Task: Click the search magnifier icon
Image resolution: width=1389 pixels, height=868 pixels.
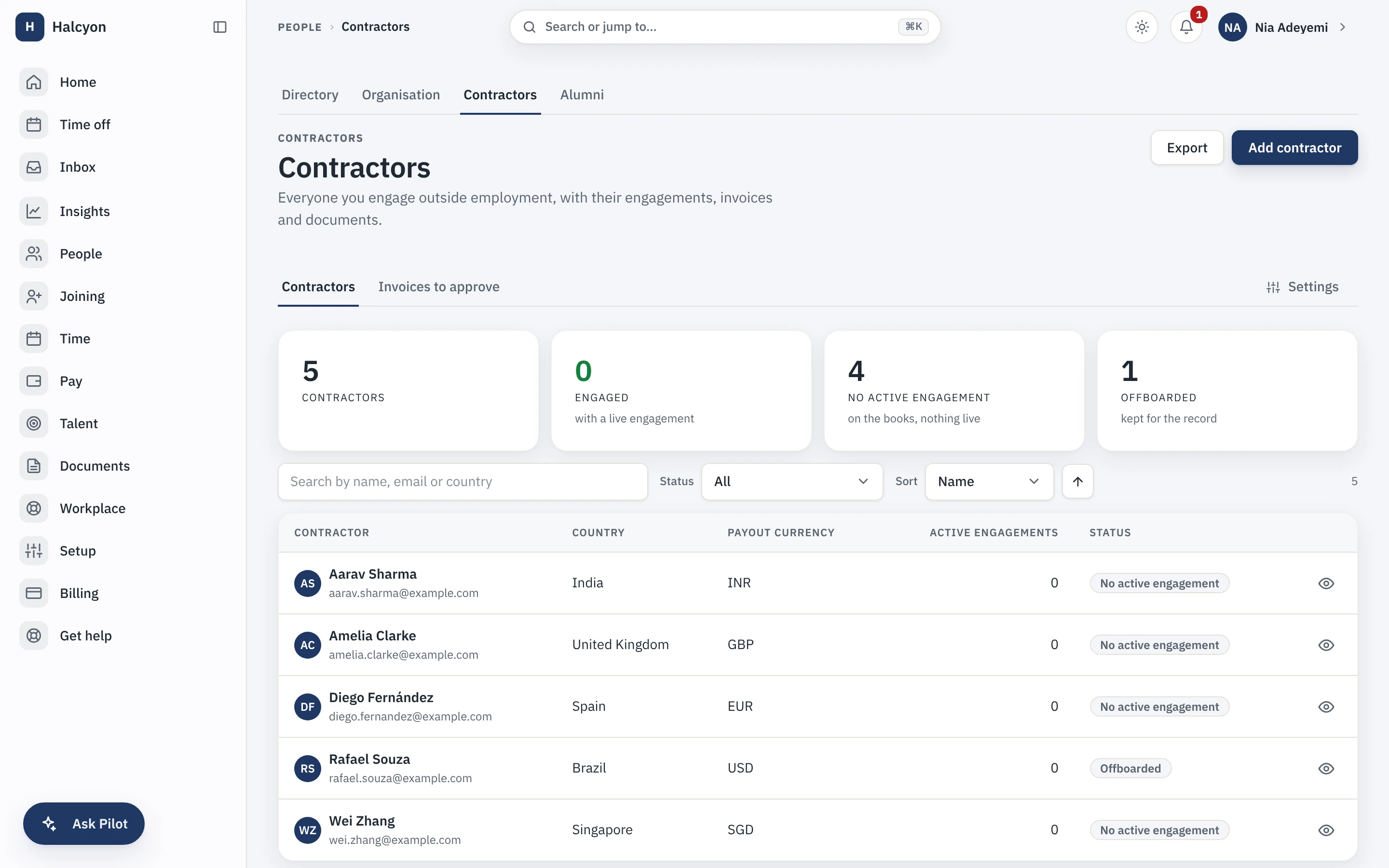Action: (529, 27)
